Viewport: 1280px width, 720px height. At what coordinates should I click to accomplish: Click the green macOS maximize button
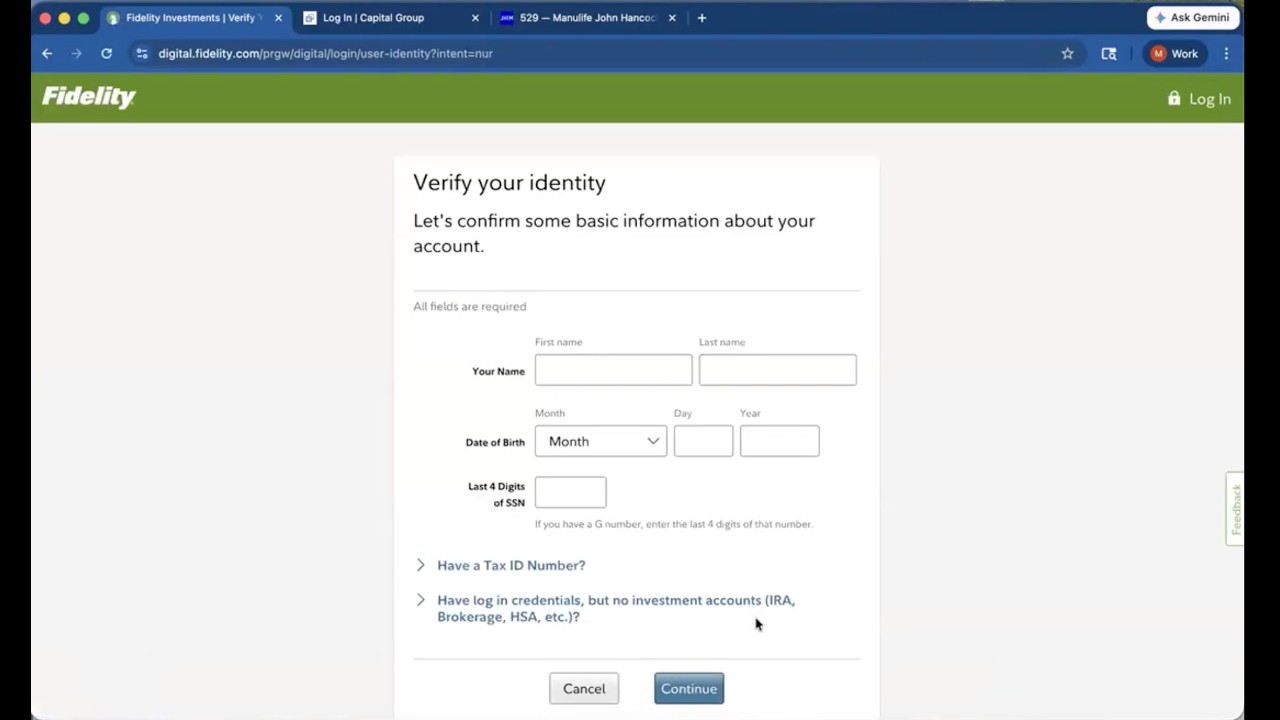tap(83, 18)
